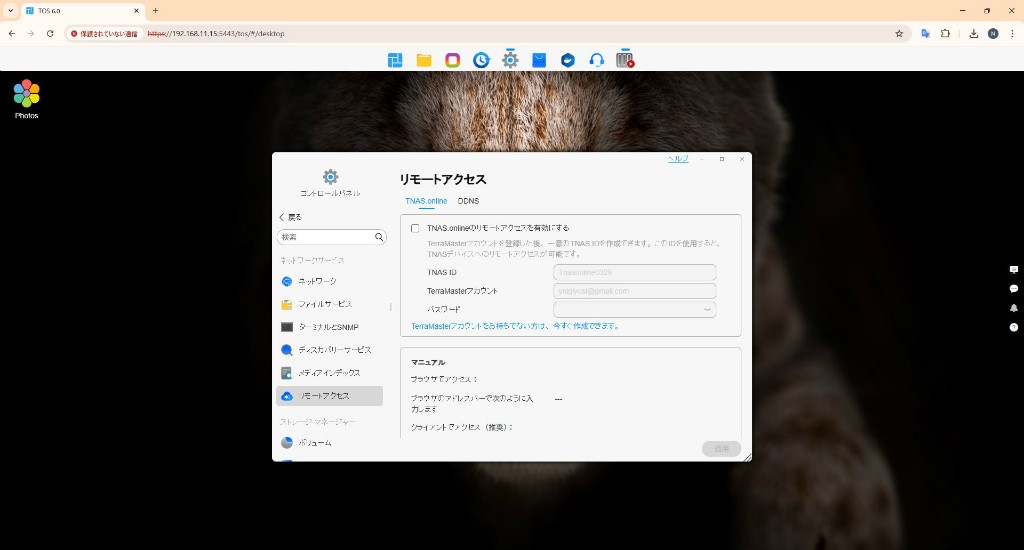Go back with the 戻る button
This screenshot has width=1024, height=550.
pos(291,217)
